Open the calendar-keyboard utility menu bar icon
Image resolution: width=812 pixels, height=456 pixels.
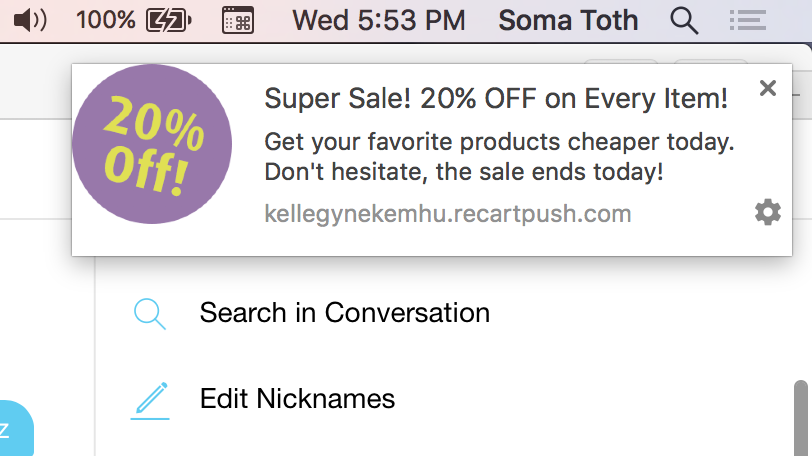pos(238,21)
